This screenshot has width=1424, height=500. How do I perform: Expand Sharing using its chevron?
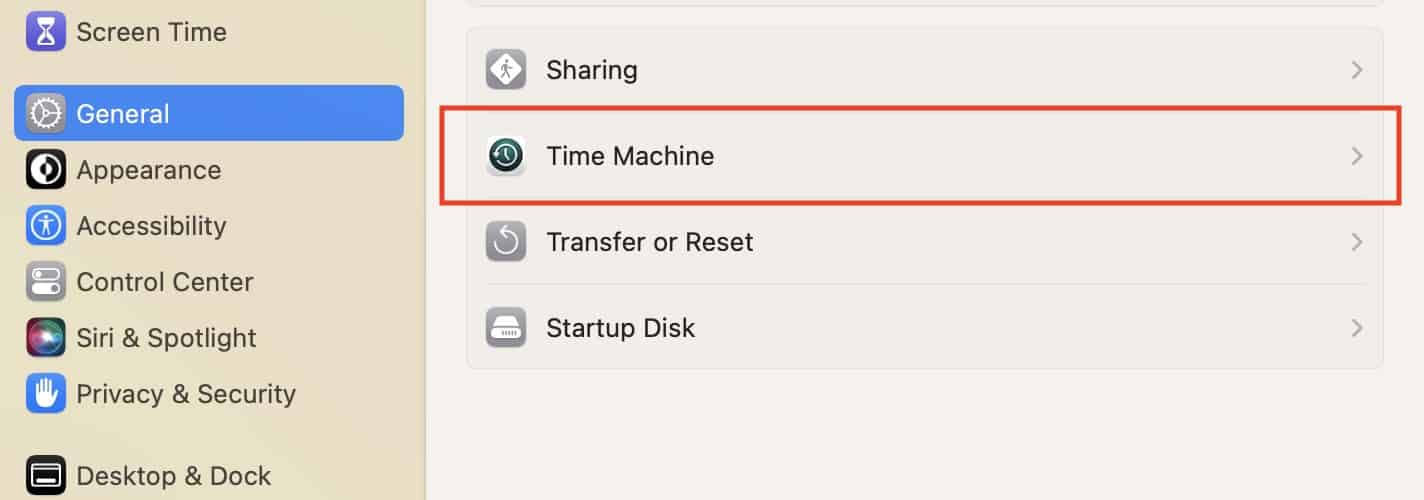[1356, 70]
